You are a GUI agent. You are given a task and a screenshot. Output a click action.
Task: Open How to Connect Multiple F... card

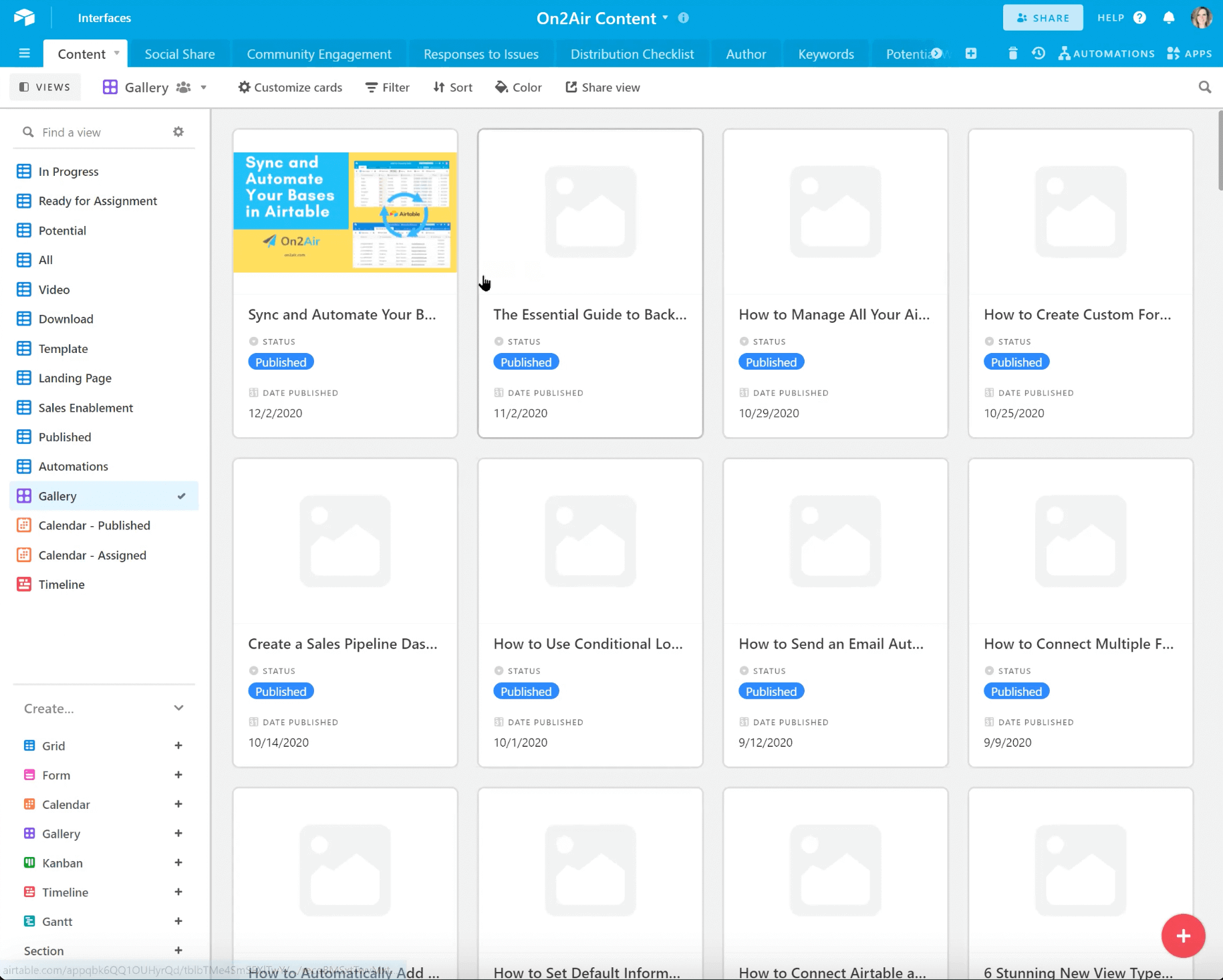(x=1081, y=613)
